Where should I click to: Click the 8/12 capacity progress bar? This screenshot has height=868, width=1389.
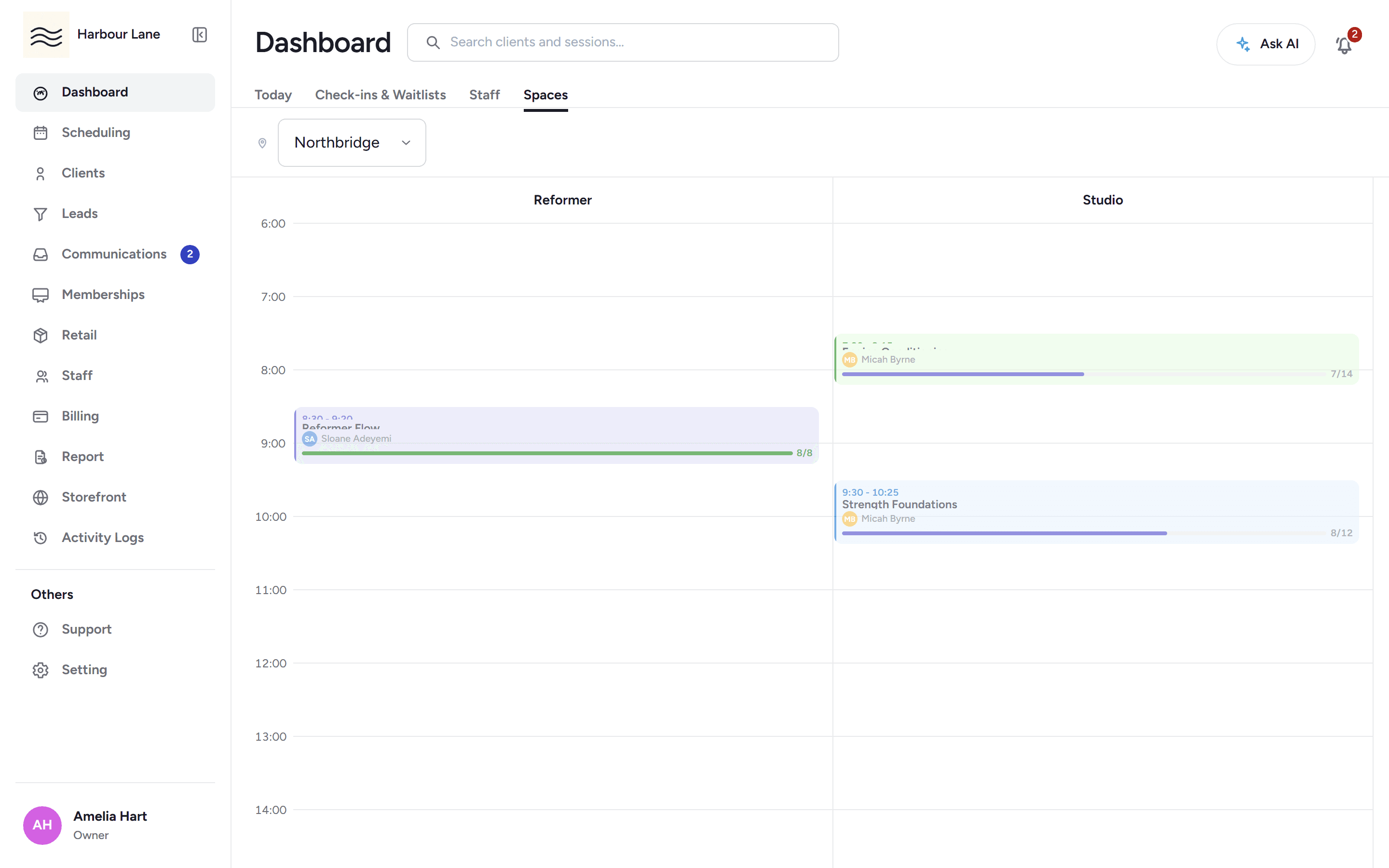click(x=1084, y=533)
